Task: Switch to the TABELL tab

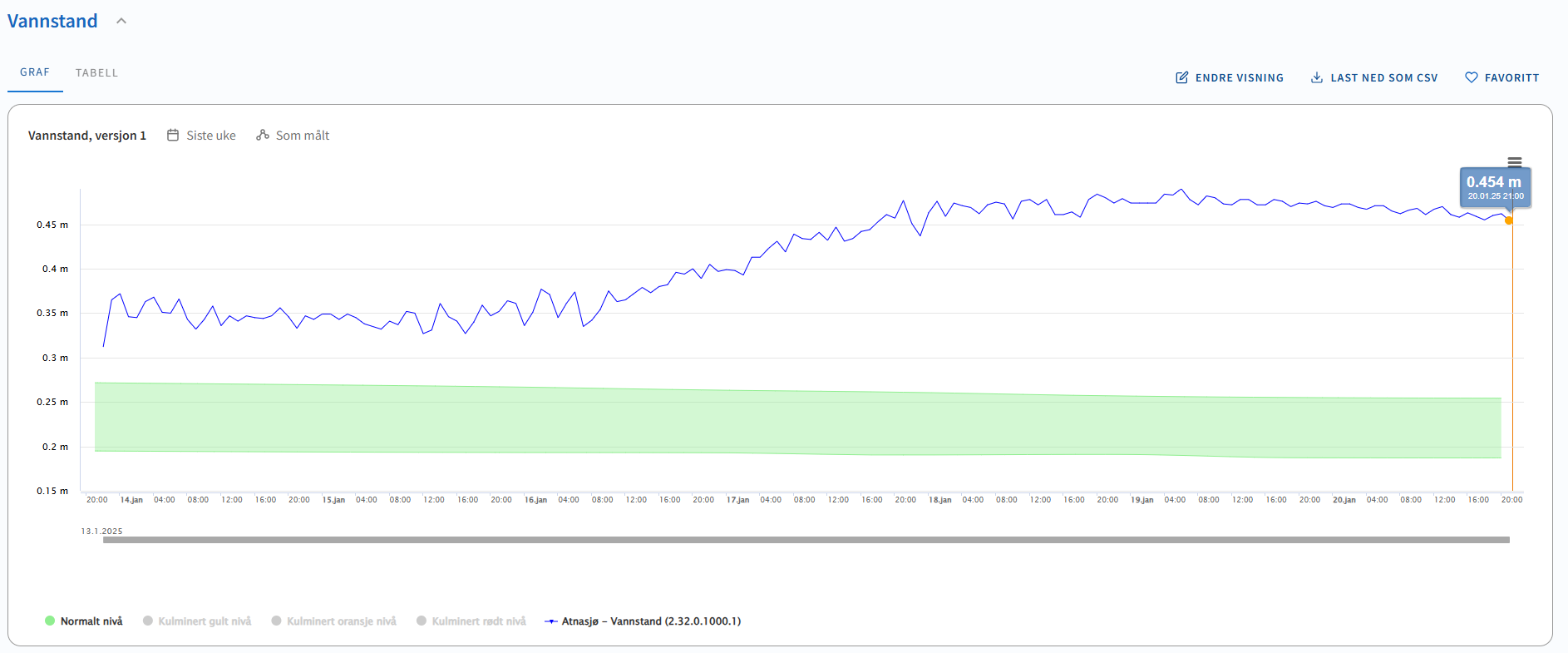Action: (96, 73)
